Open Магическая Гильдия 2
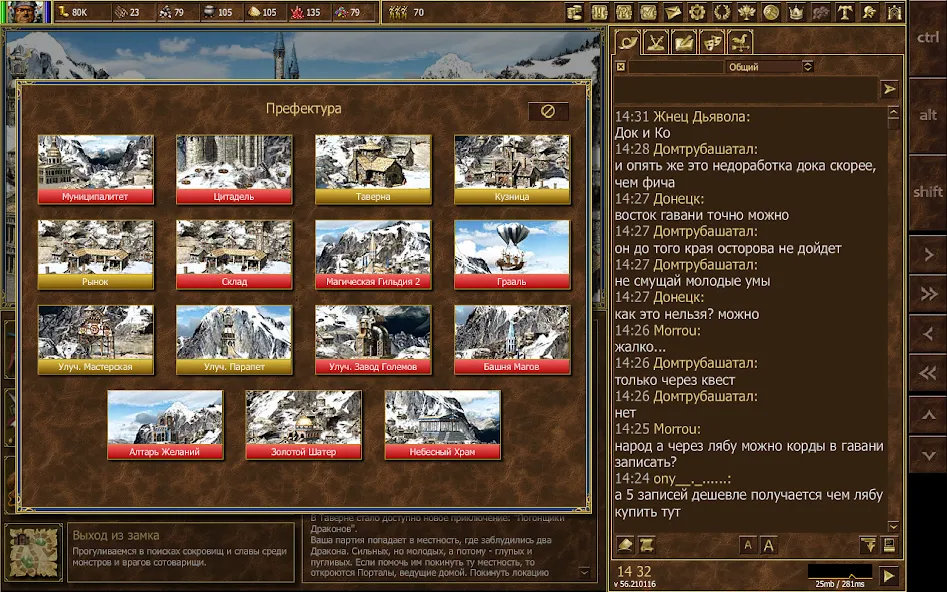 (x=373, y=255)
